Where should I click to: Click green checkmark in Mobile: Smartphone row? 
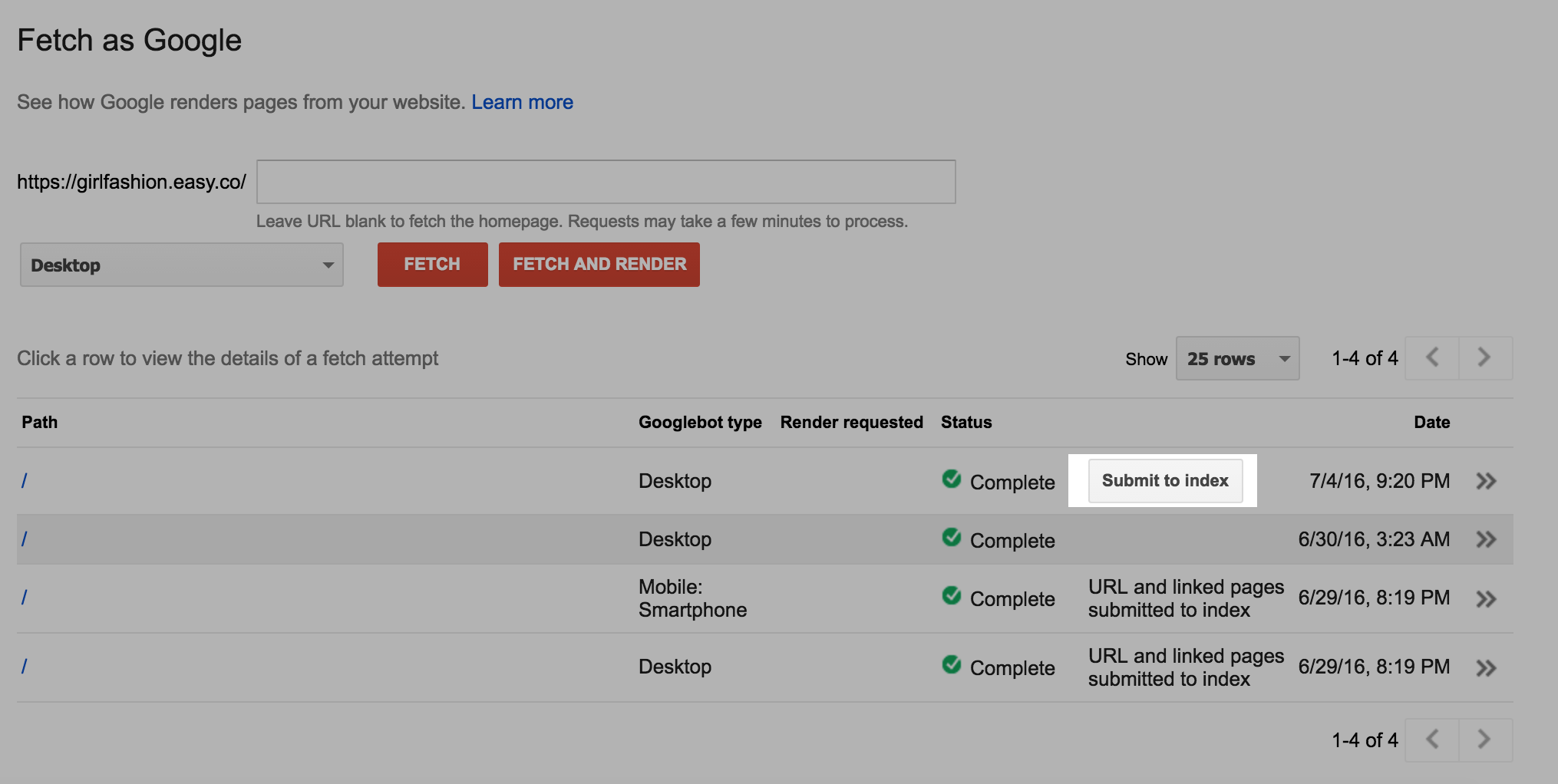pos(952,595)
